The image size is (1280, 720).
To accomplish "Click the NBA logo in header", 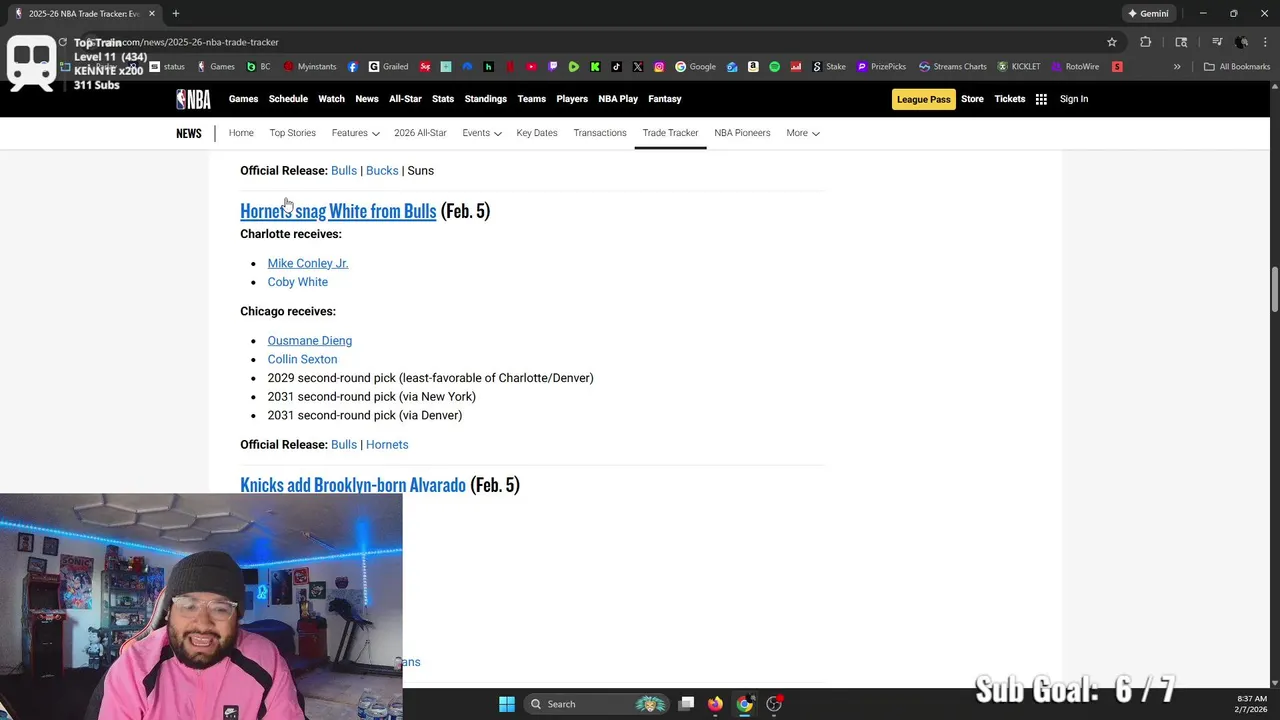I will pos(193,99).
